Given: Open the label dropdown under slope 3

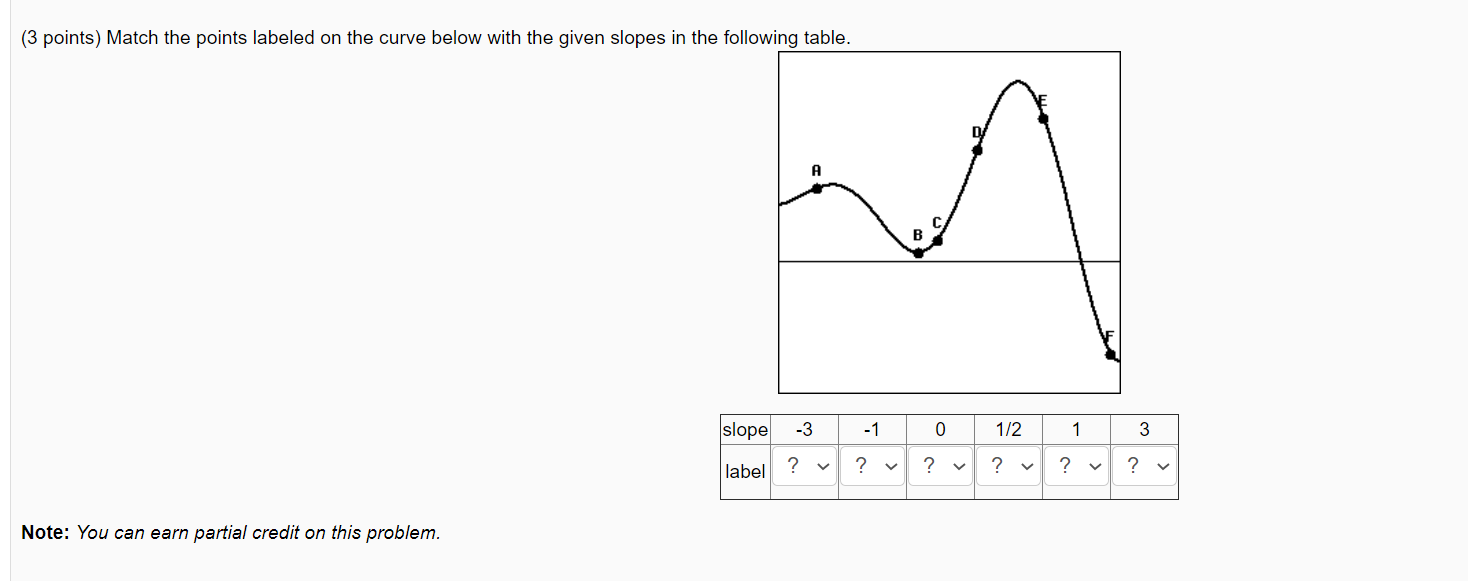Looking at the screenshot, I should pos(1143,467).
